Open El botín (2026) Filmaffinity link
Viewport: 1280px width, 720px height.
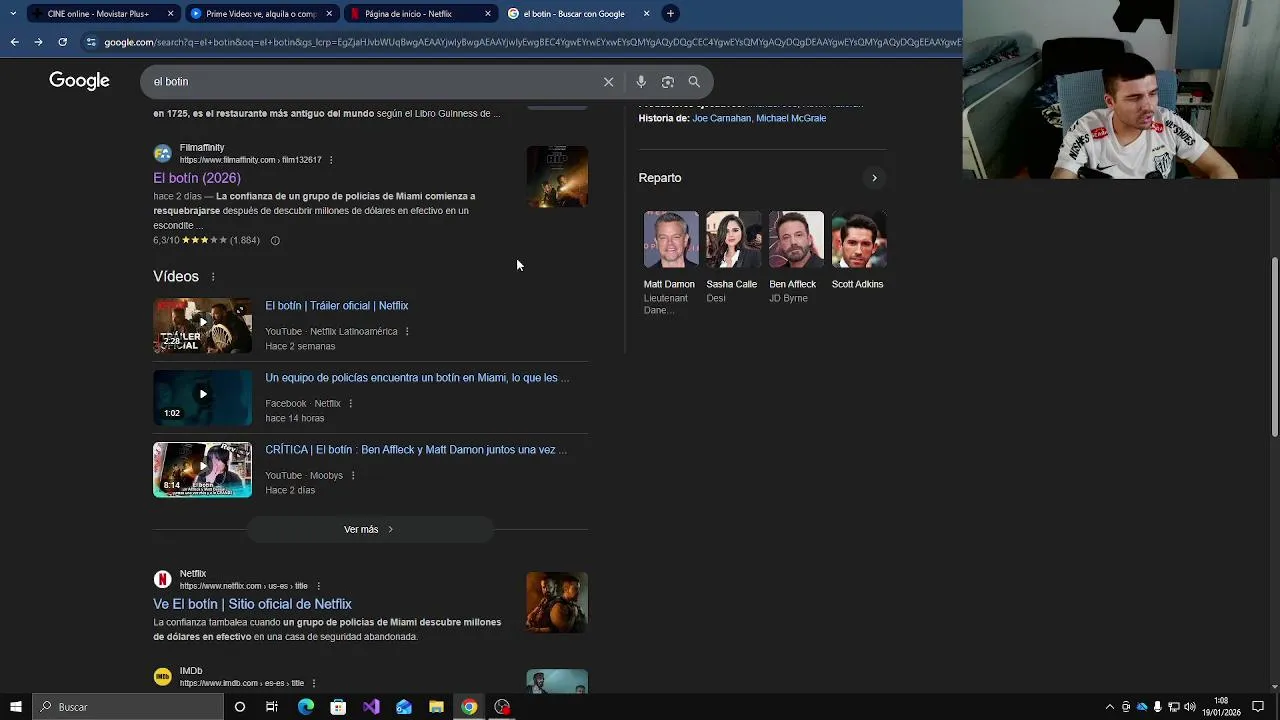197,178
